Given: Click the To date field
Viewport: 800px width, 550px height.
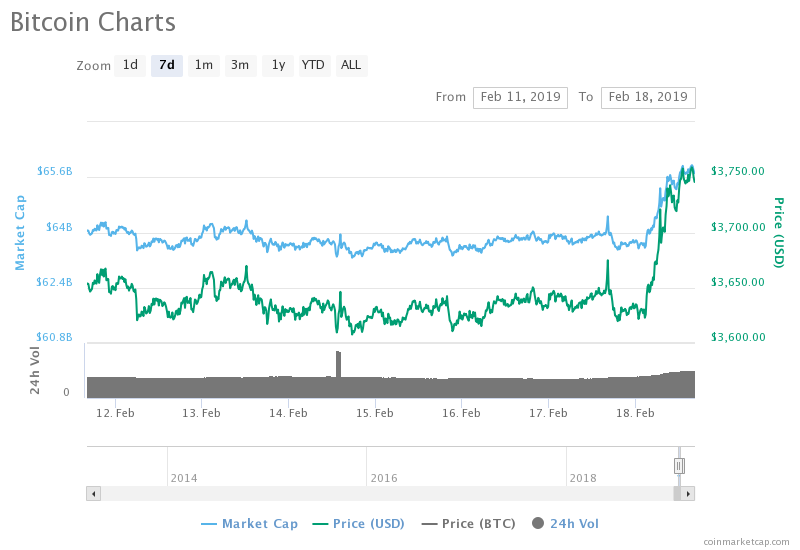Looking at the screenshot, I should pyautogui.click(x=648, y=97).
